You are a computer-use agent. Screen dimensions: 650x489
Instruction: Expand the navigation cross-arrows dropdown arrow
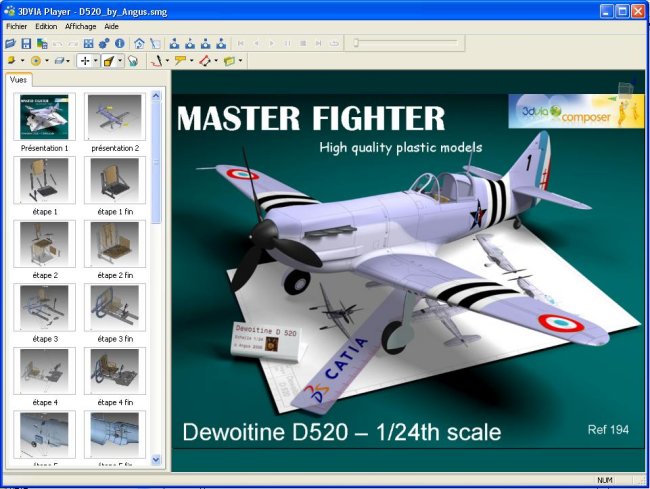point(95,61)
